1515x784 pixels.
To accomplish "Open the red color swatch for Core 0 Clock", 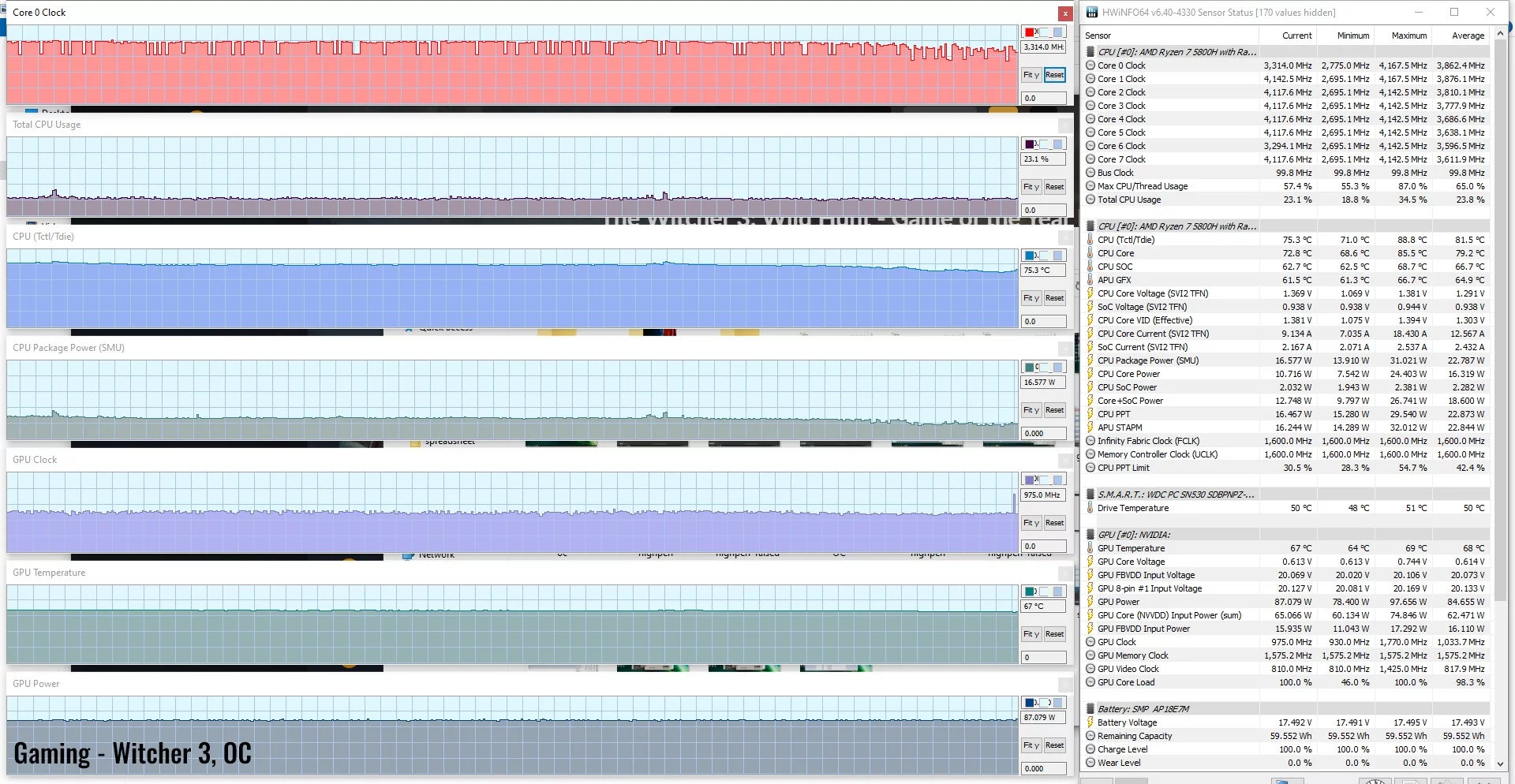I will (1030, 32).
